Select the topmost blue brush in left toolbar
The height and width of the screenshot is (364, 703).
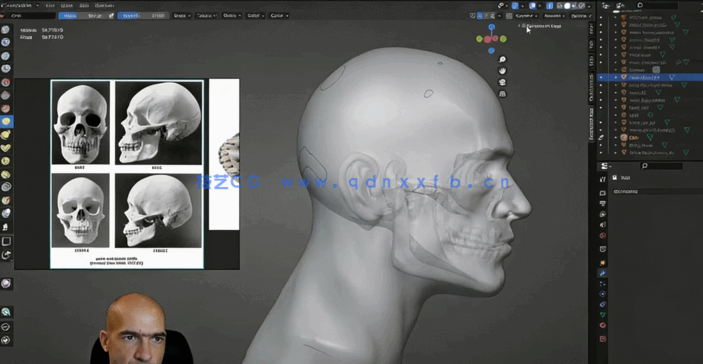(5, 30)
